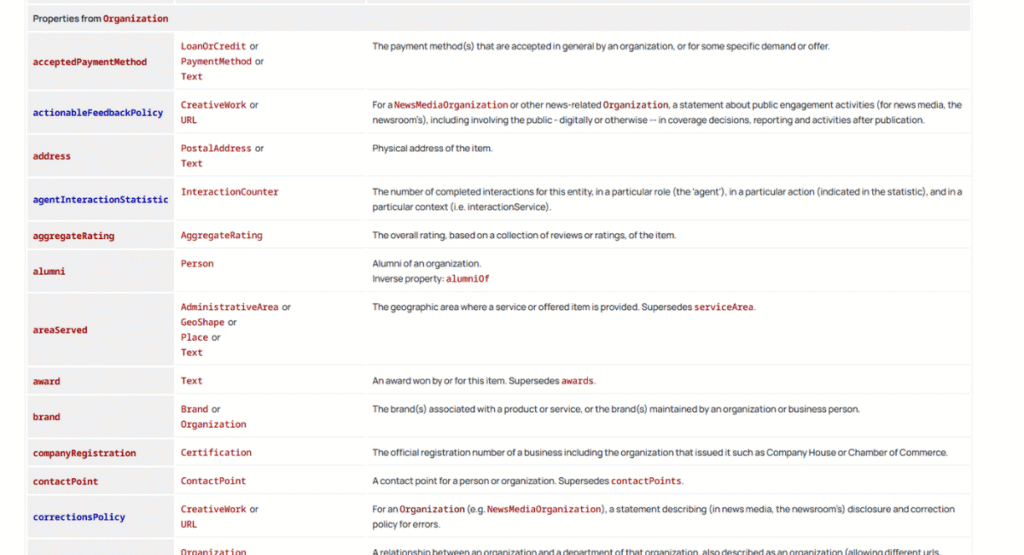This screenshot has width=1024, height=555.
Task: Click the PostalAddress type link
Action: [216, 148]
